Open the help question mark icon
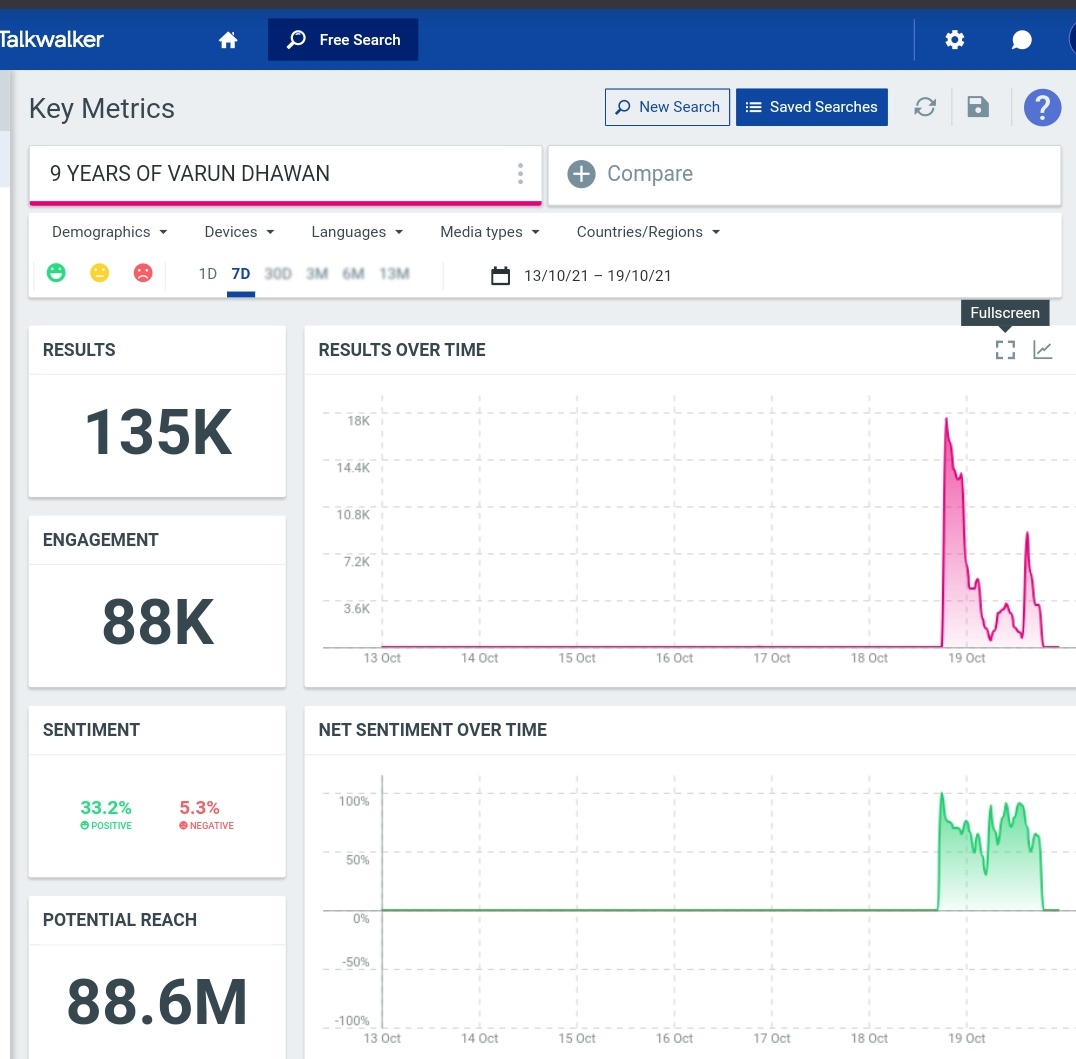The width and height of the screenshot is (1076, 1059). point(1042,107)
